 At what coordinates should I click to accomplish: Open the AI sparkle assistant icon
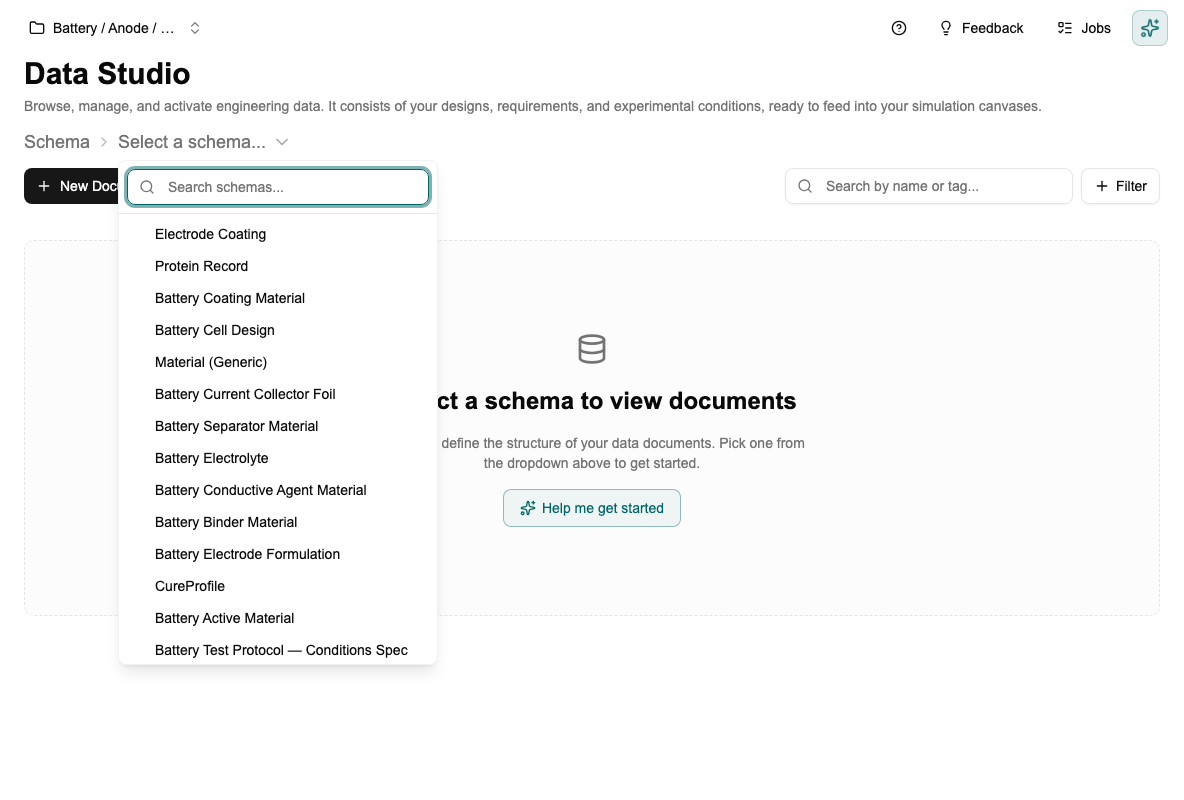tap(1149, 28)
